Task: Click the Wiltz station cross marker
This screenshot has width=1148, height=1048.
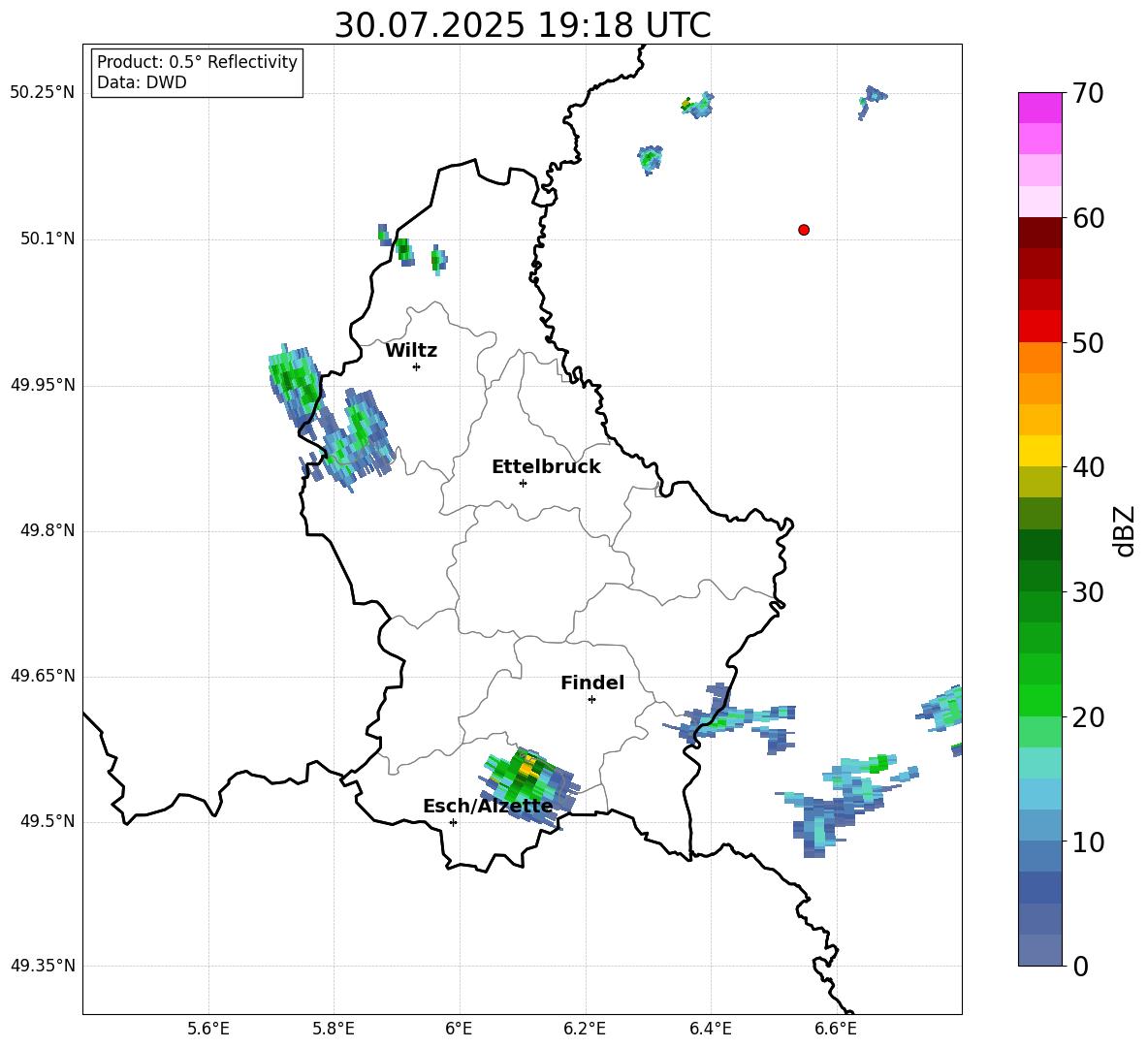Action: 417,366
